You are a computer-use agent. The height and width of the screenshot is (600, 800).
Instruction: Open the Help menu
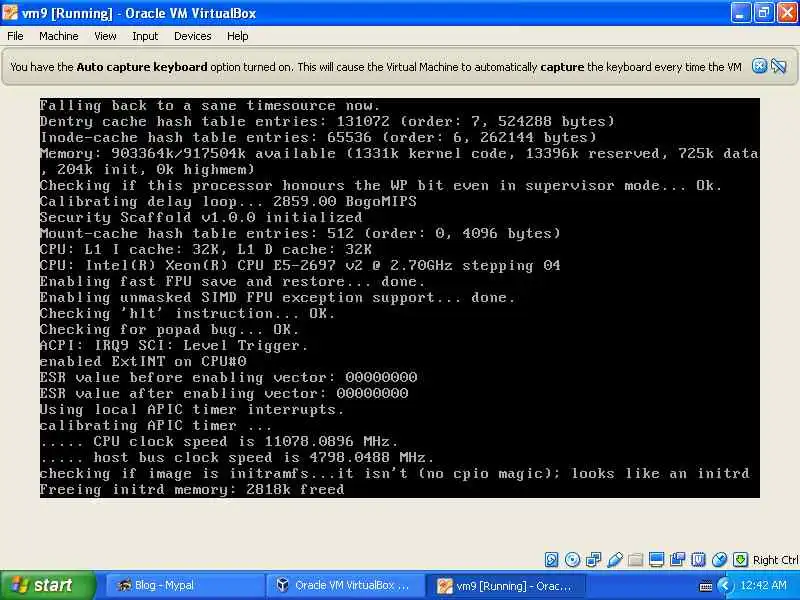pyautogui.click(x=237, y=36)
